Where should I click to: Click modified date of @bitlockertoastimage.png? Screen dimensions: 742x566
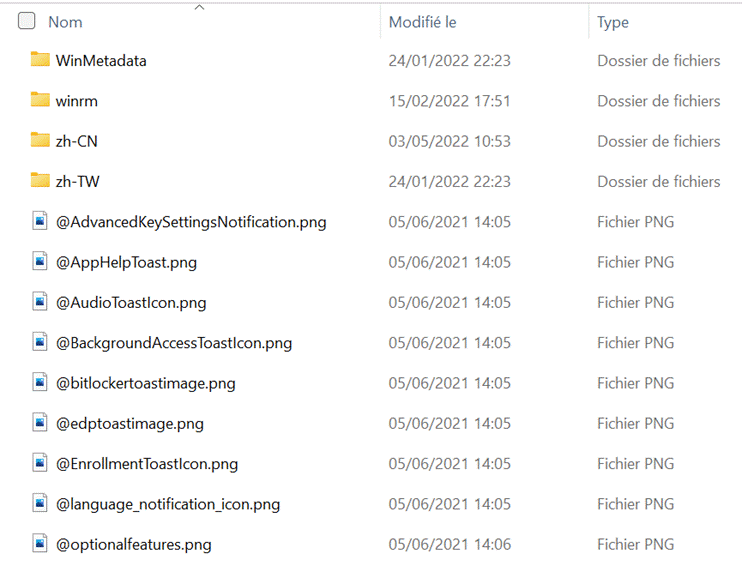pos(450,383)
